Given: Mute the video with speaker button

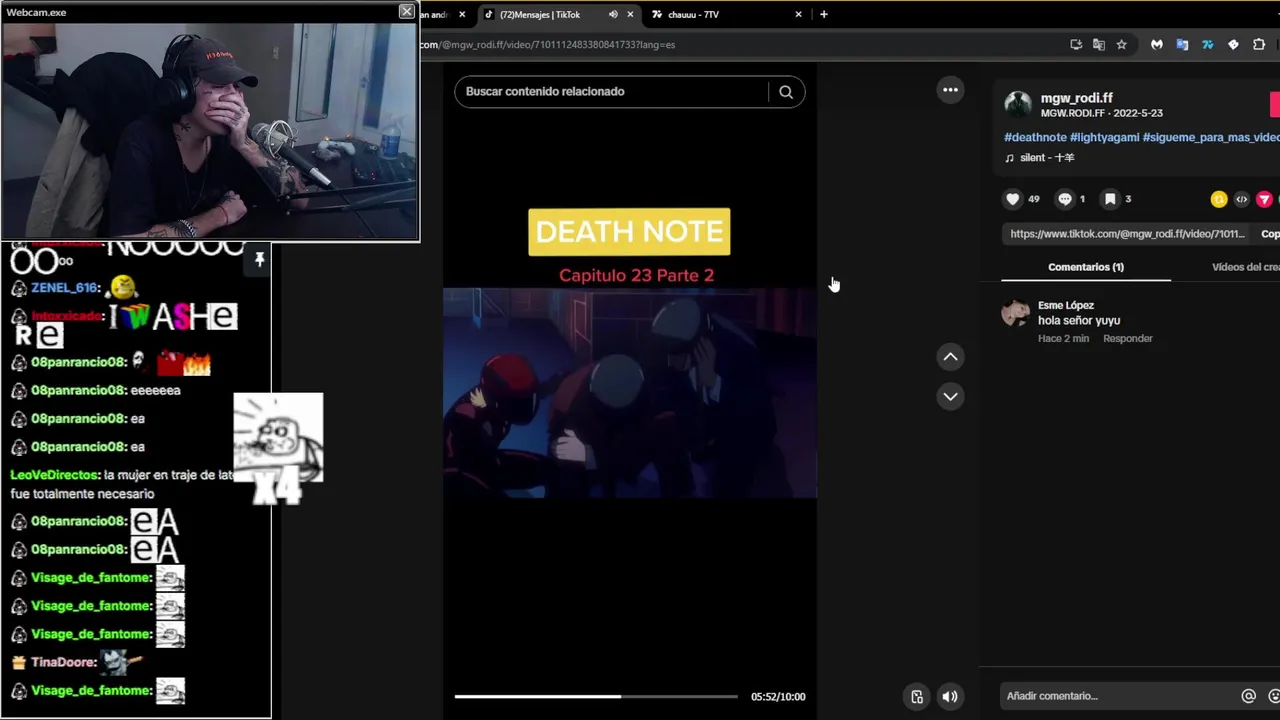Looking at the screenshot, I should click(950, 697).
